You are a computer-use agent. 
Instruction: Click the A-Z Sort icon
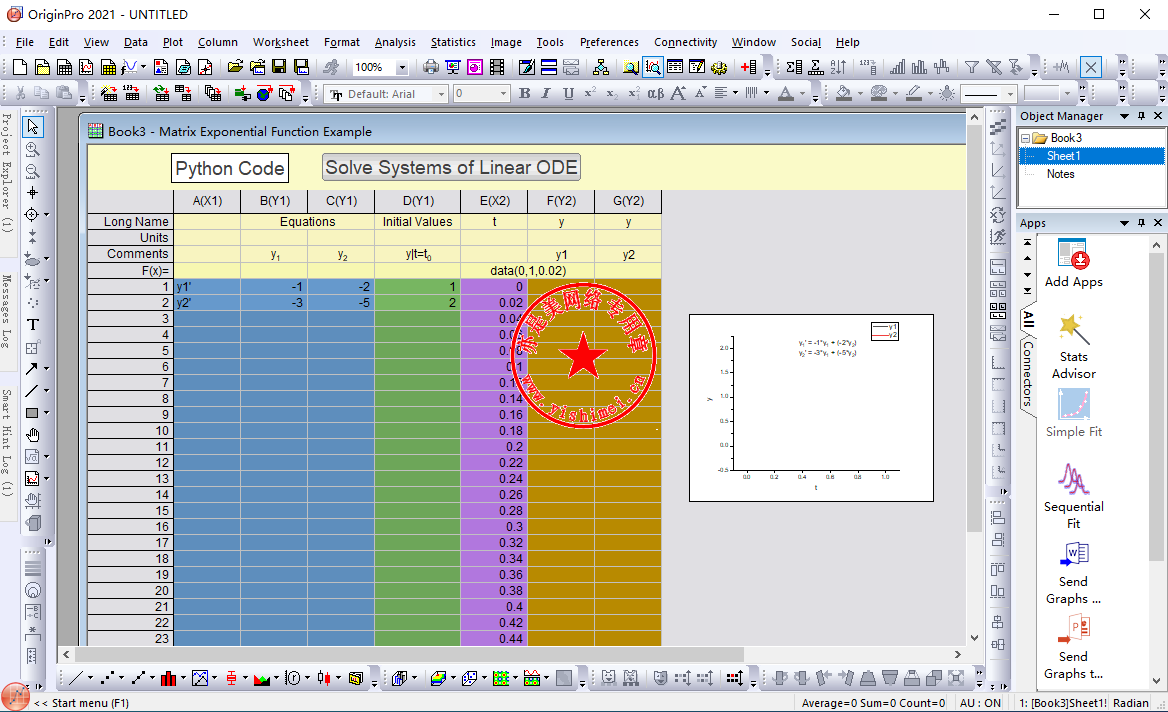pyautogui.click(x=839, y=68)
